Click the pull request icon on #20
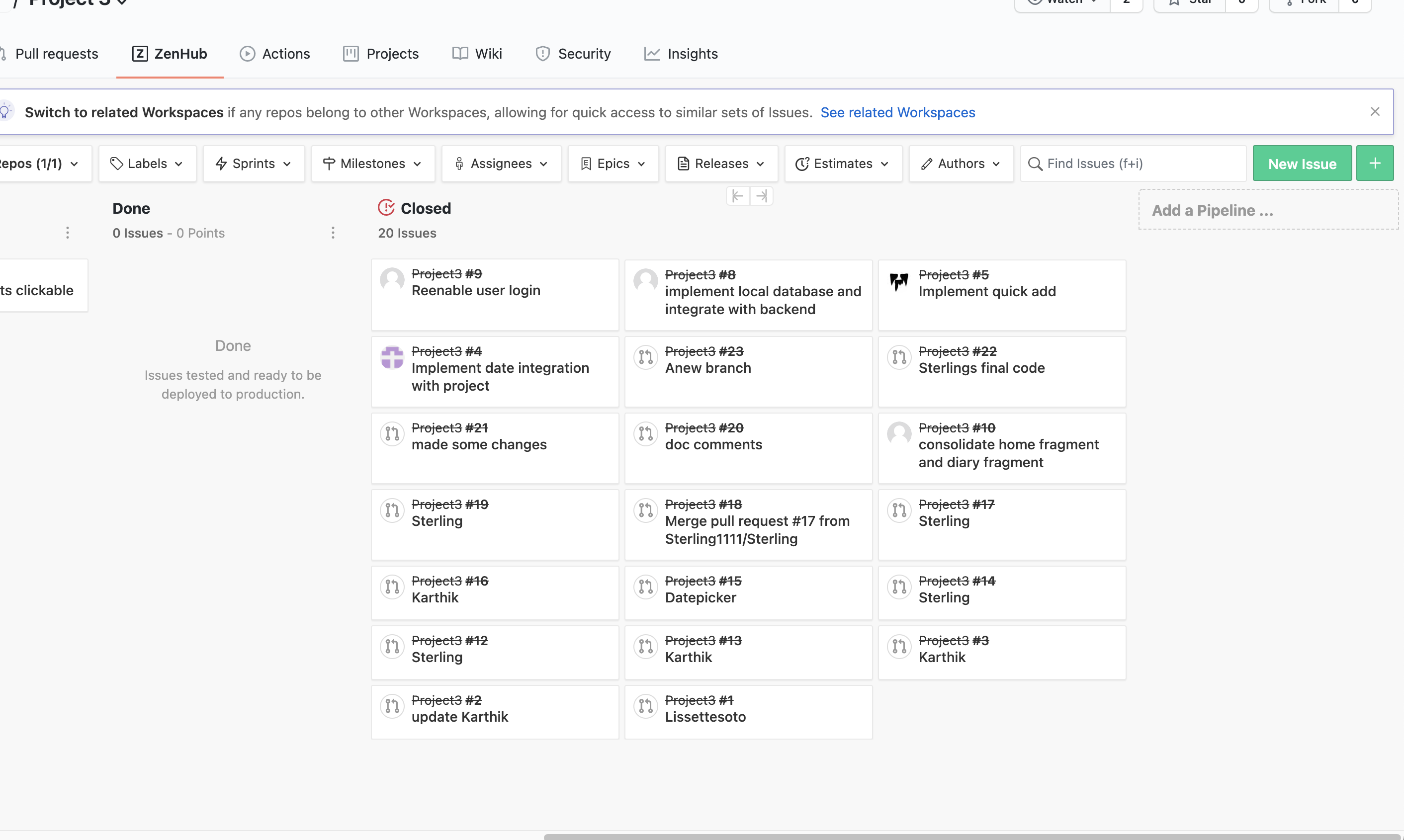 point(645,433)
